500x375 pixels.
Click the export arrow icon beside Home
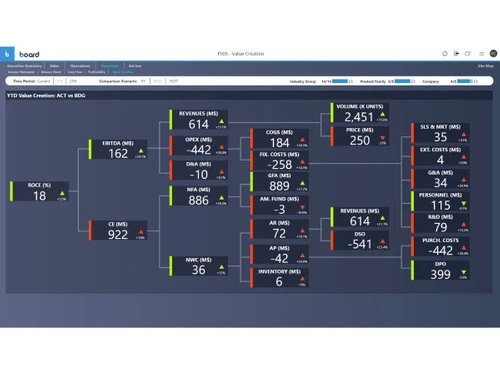[456, 53]
